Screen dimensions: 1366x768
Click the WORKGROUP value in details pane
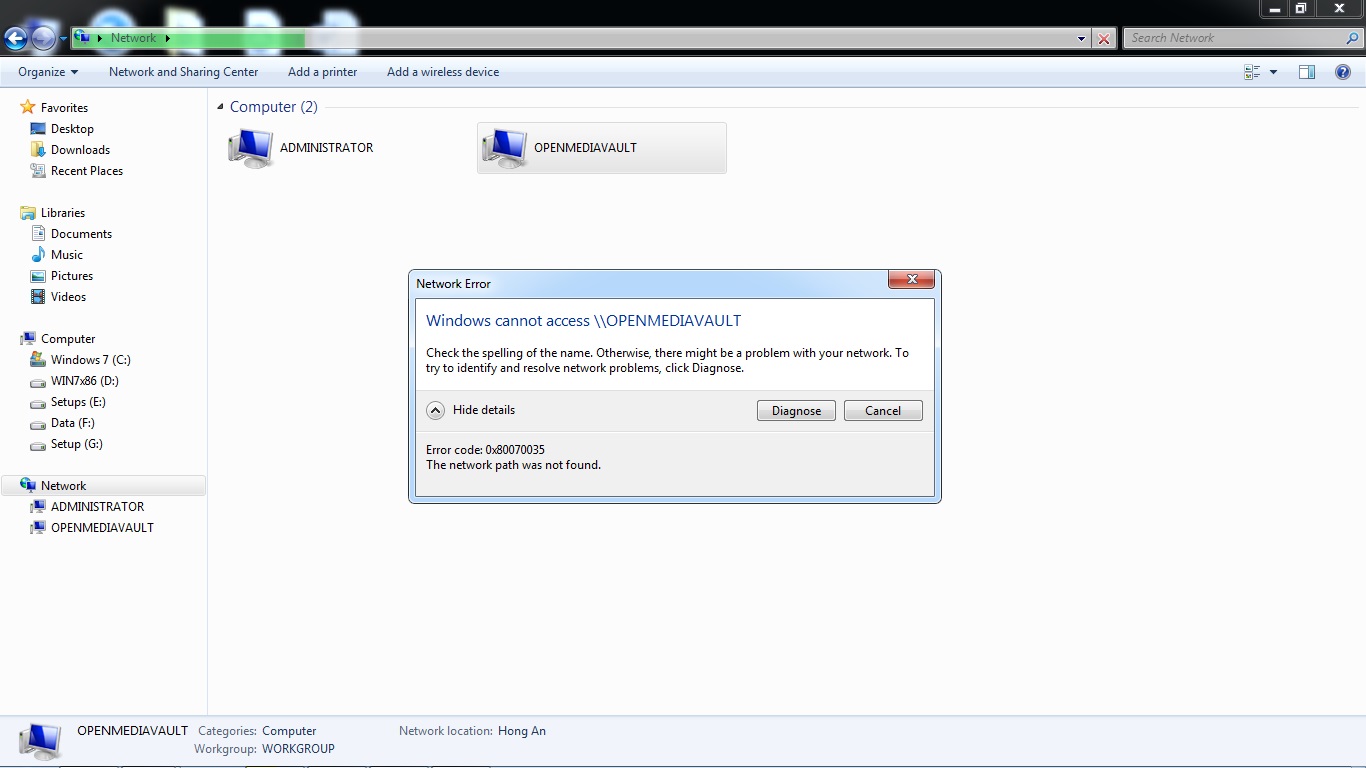pos(298,749)
